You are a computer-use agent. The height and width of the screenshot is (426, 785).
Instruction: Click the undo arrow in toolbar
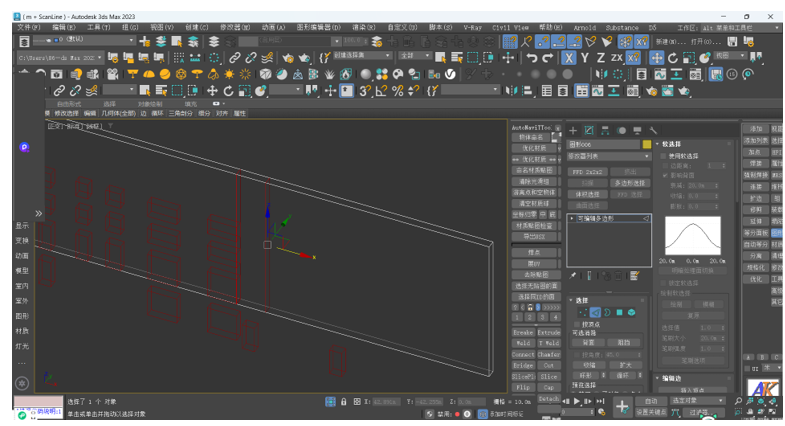tap(531, 58)
